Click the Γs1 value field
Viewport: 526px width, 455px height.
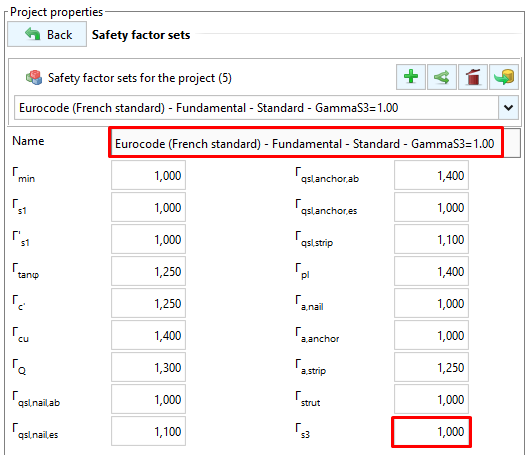point(148,207)
